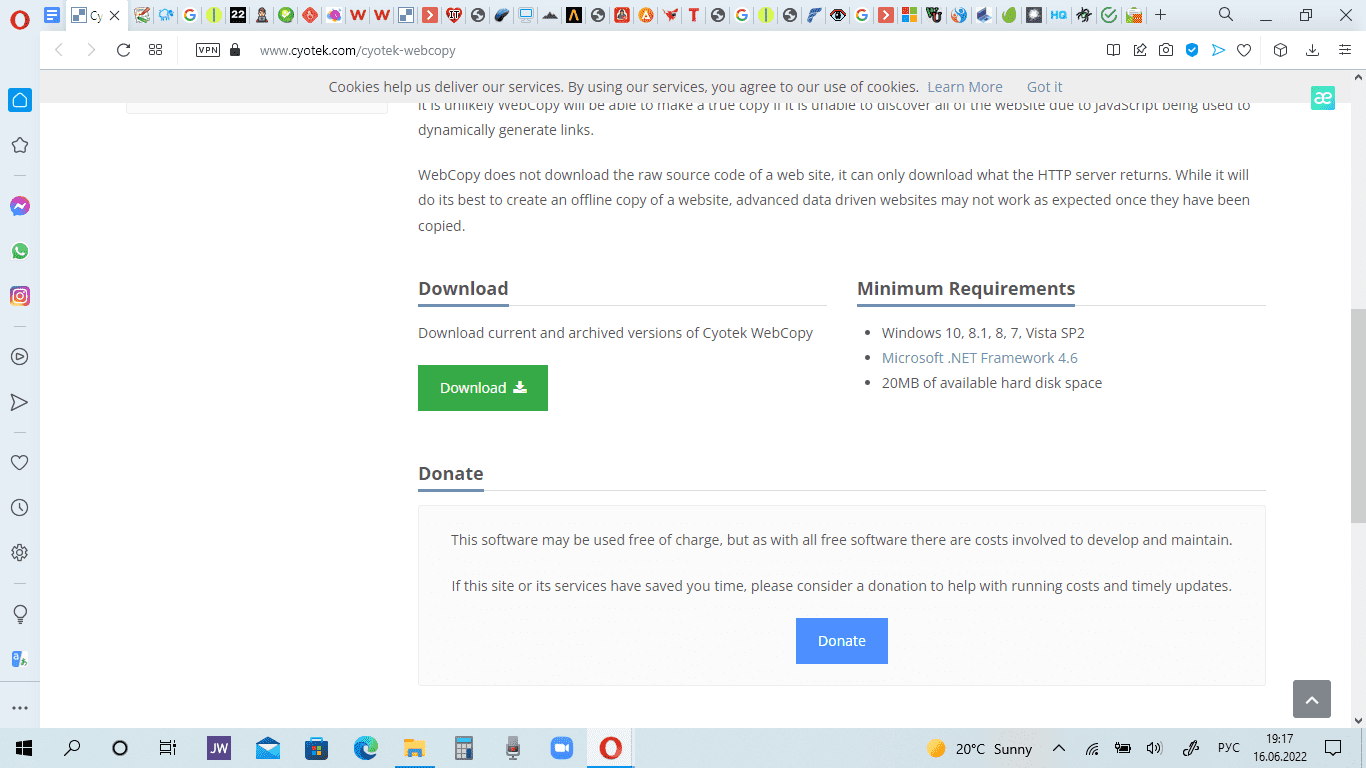
Task: Open Instagram sidebar panel
Action: (x=20, y=296)
